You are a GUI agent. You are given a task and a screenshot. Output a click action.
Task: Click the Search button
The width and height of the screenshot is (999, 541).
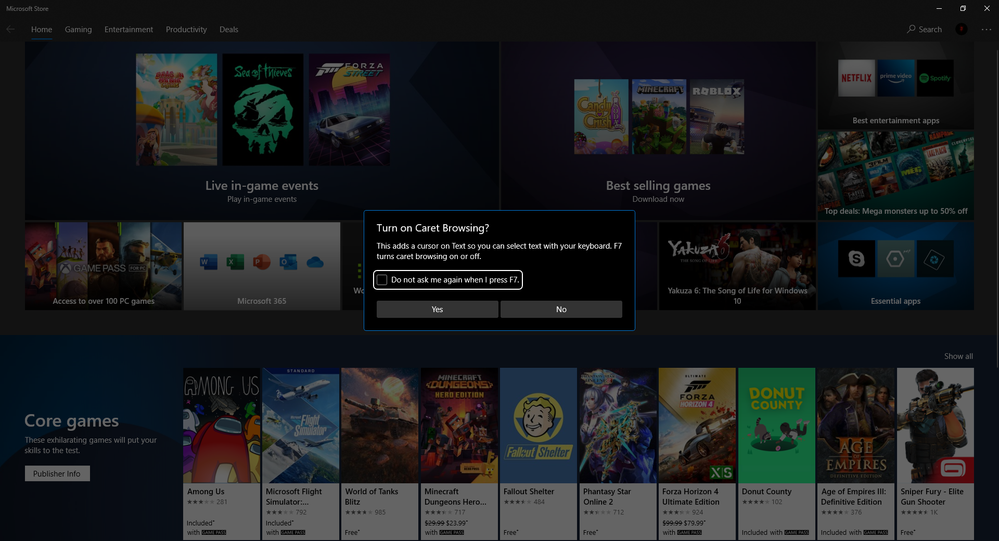point(924,29)
